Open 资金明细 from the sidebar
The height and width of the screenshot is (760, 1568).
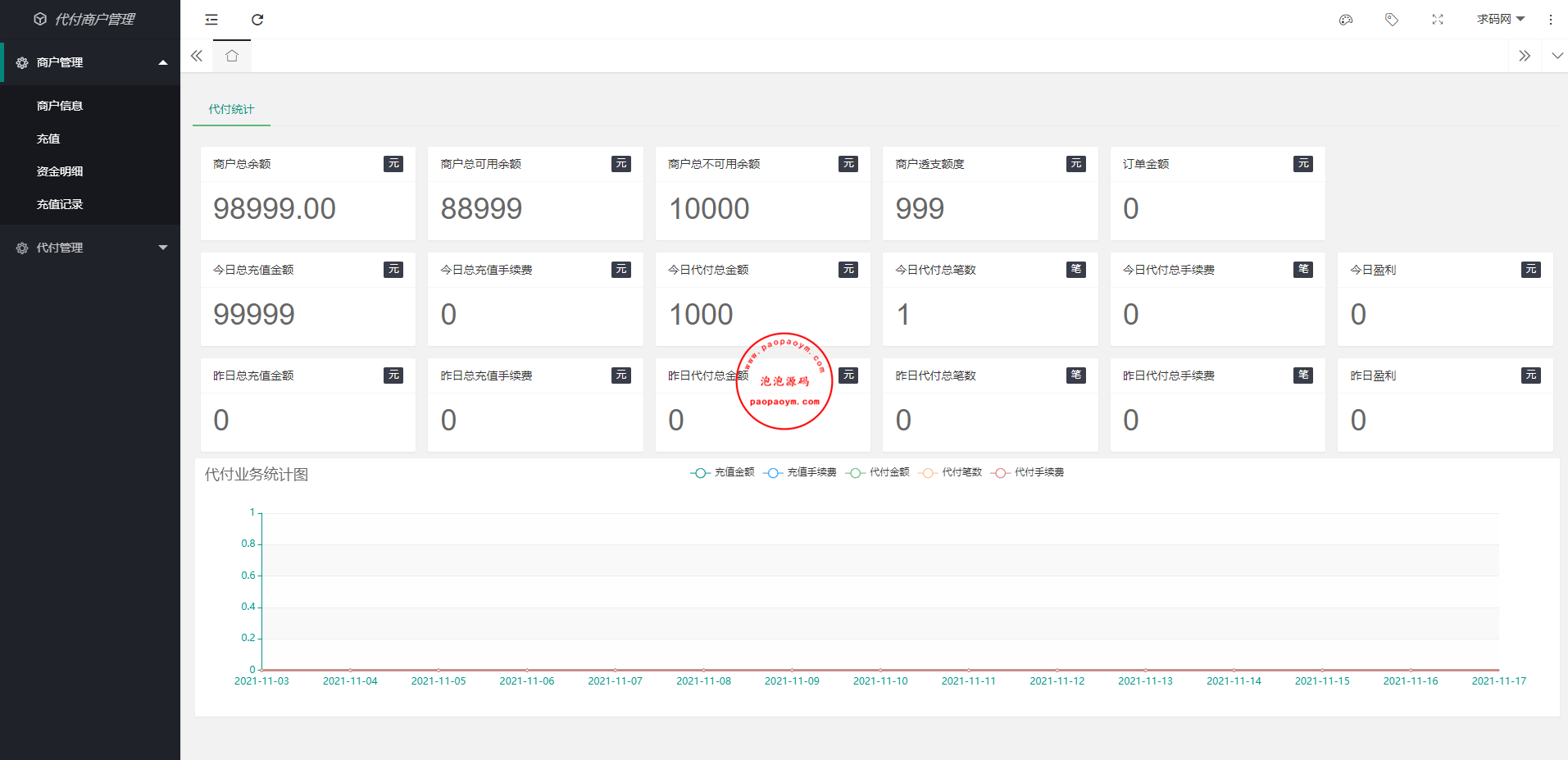pyautogui.click(x=60, y=171)
